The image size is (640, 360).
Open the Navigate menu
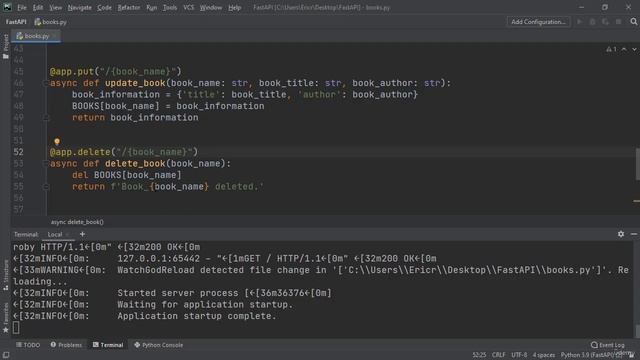pyautogui.click(x=80, y=7)
